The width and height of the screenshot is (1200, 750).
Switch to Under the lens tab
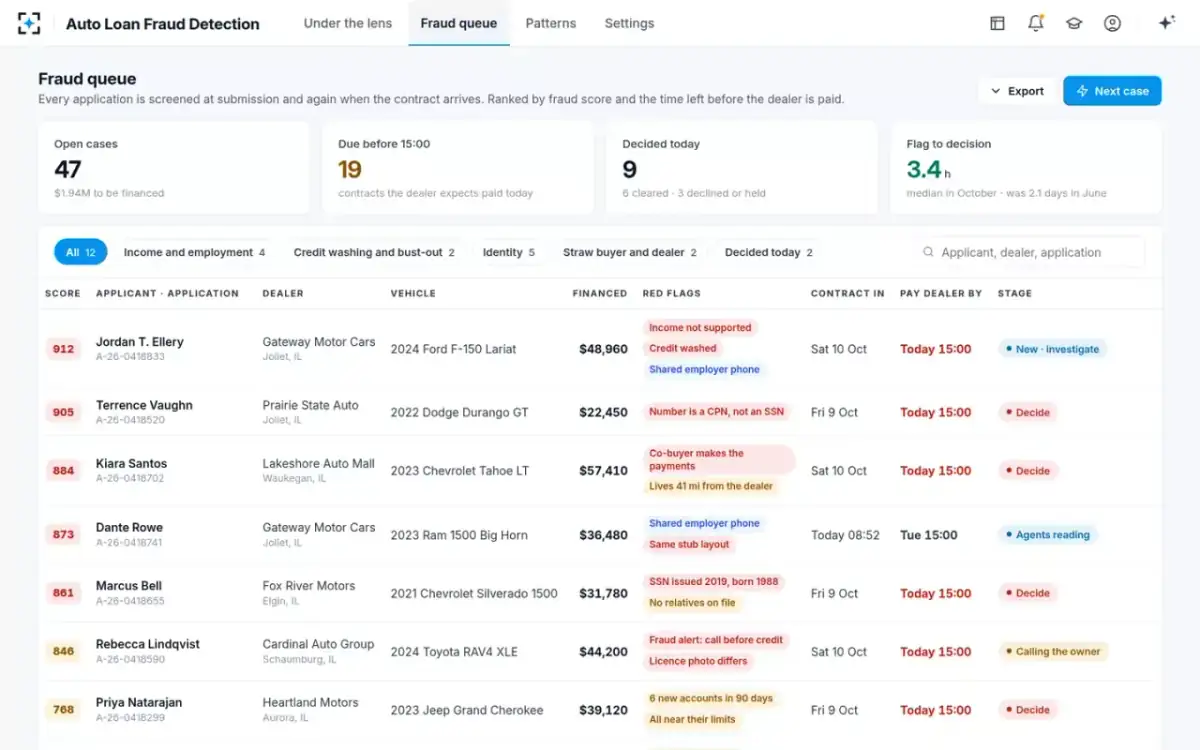[348, 23]
